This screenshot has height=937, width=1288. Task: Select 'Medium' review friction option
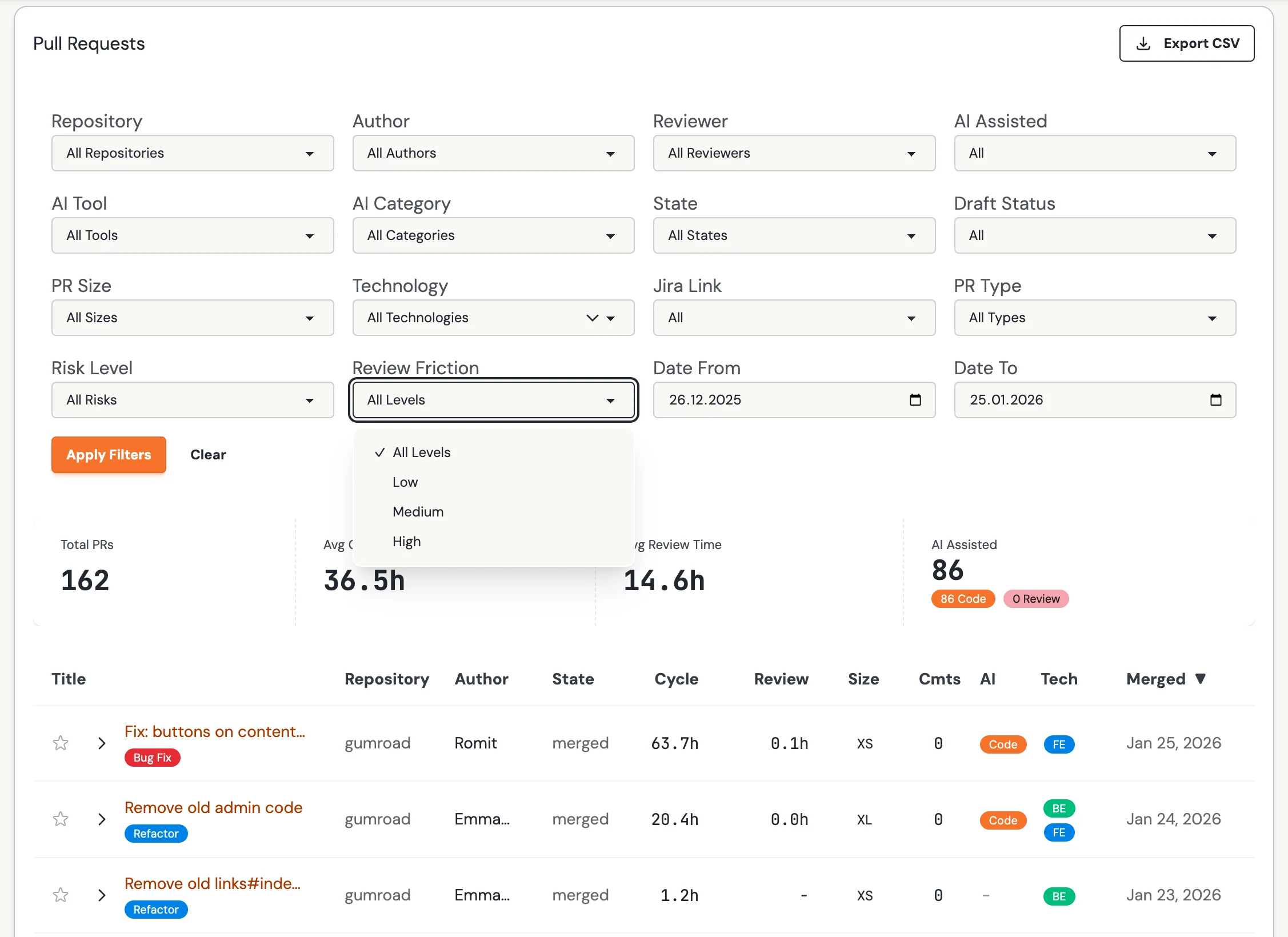click(x=493, y=512)
